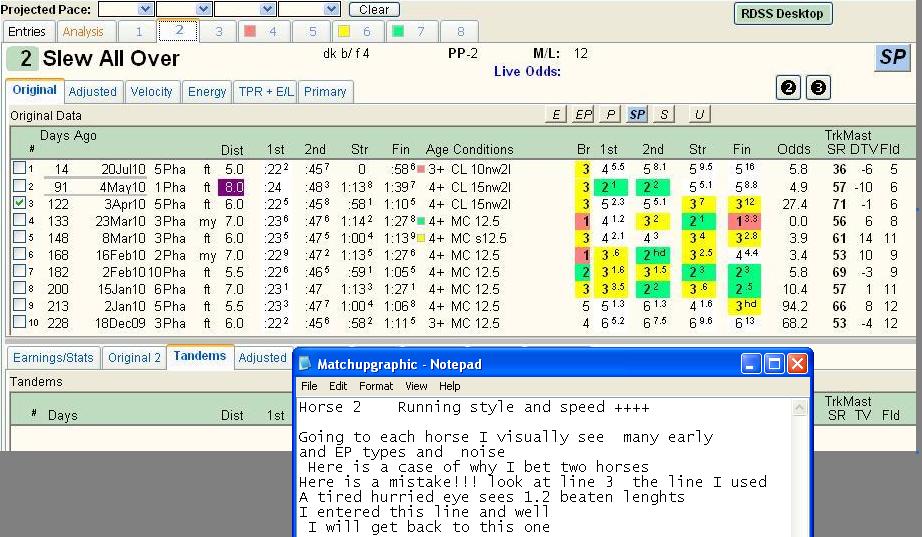Open the second Projected Pace dropdown
Screen dimensions: 922x537
(x=203, y=9)
